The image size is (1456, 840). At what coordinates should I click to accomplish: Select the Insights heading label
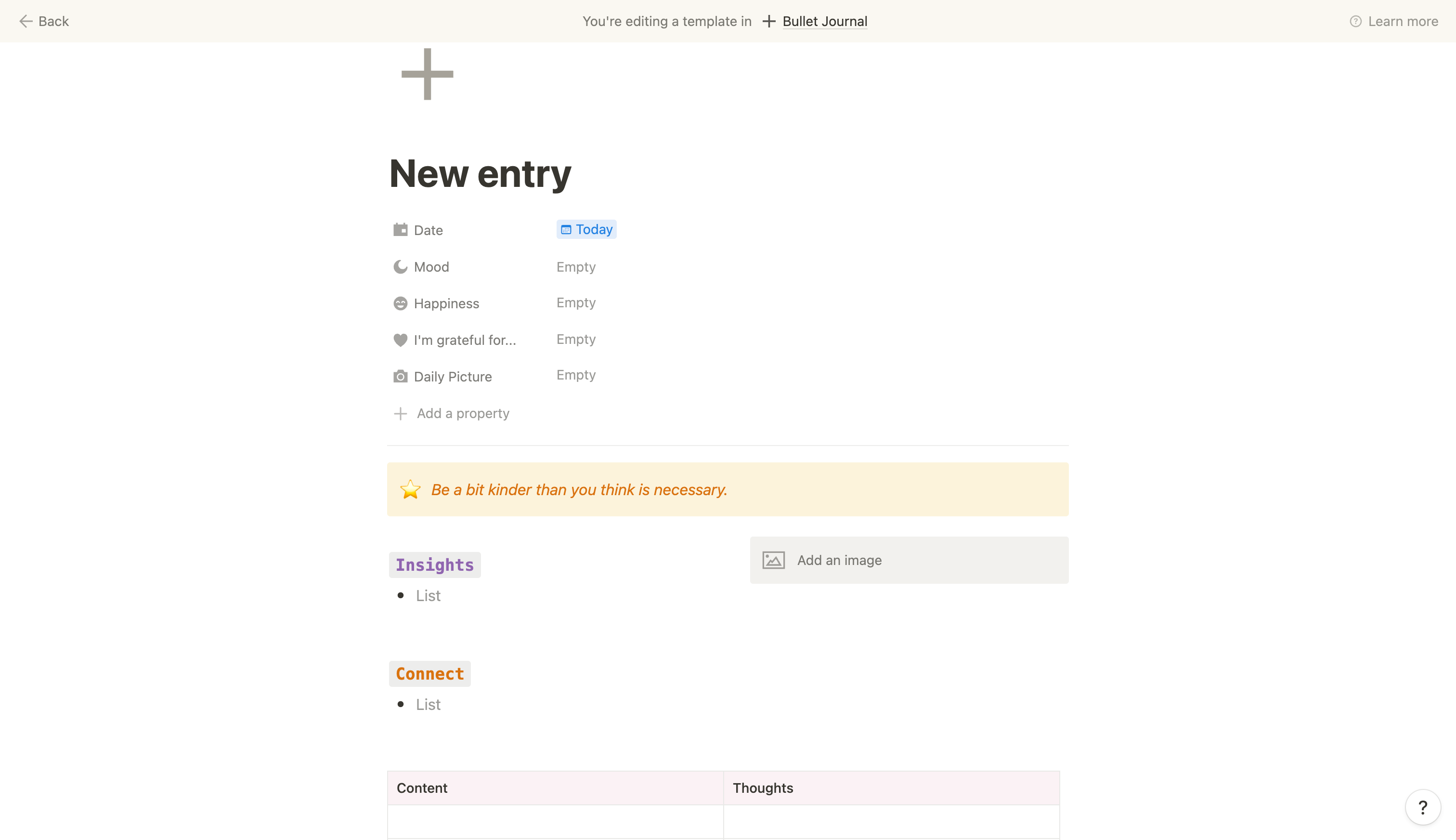435,564
